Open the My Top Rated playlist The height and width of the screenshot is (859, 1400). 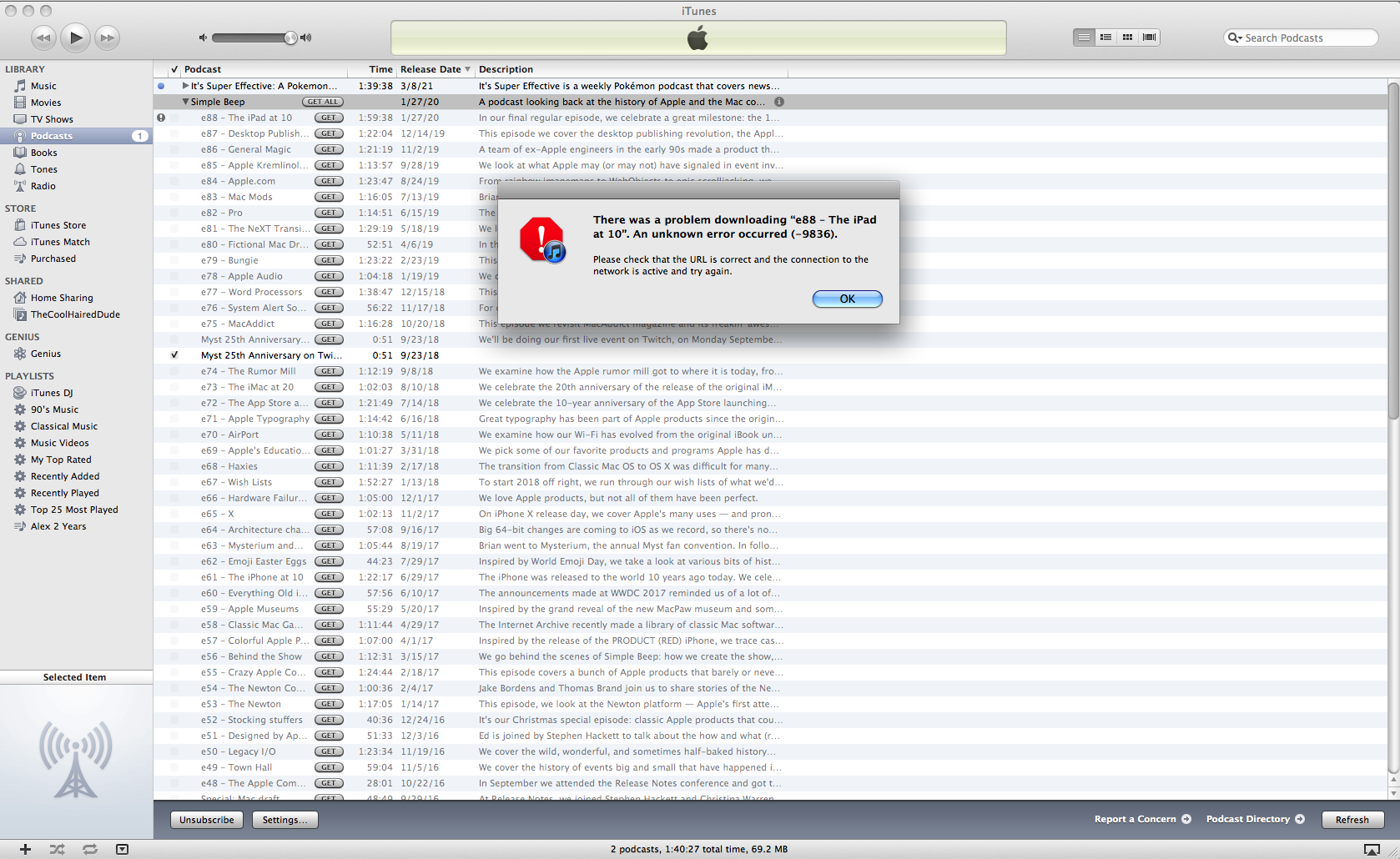pyautogui.click(x=61, y=460)
